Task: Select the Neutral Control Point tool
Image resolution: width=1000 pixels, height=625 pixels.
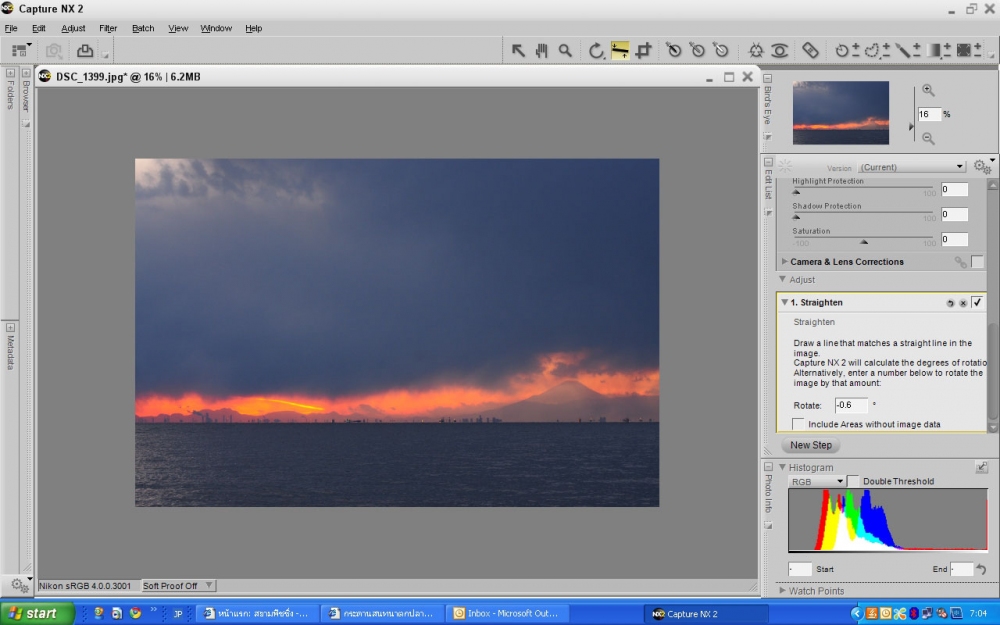Action: coord(697,50)
